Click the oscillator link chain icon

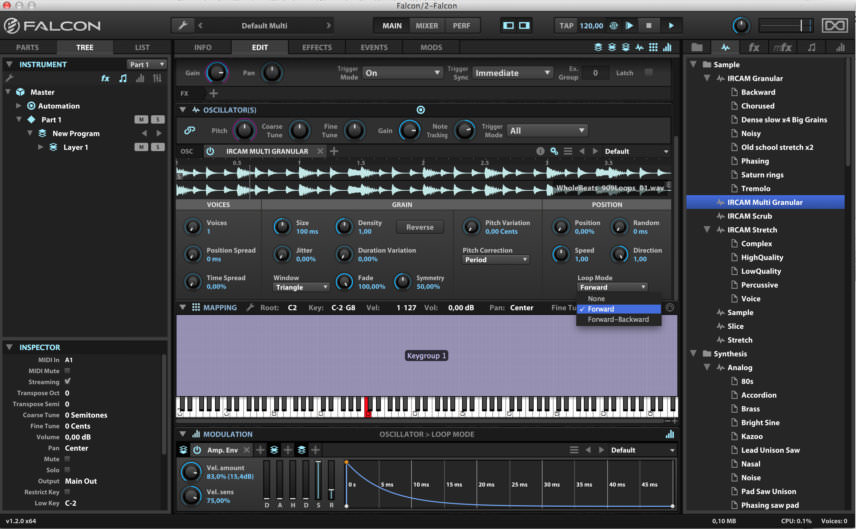click(x=189, y=130)
